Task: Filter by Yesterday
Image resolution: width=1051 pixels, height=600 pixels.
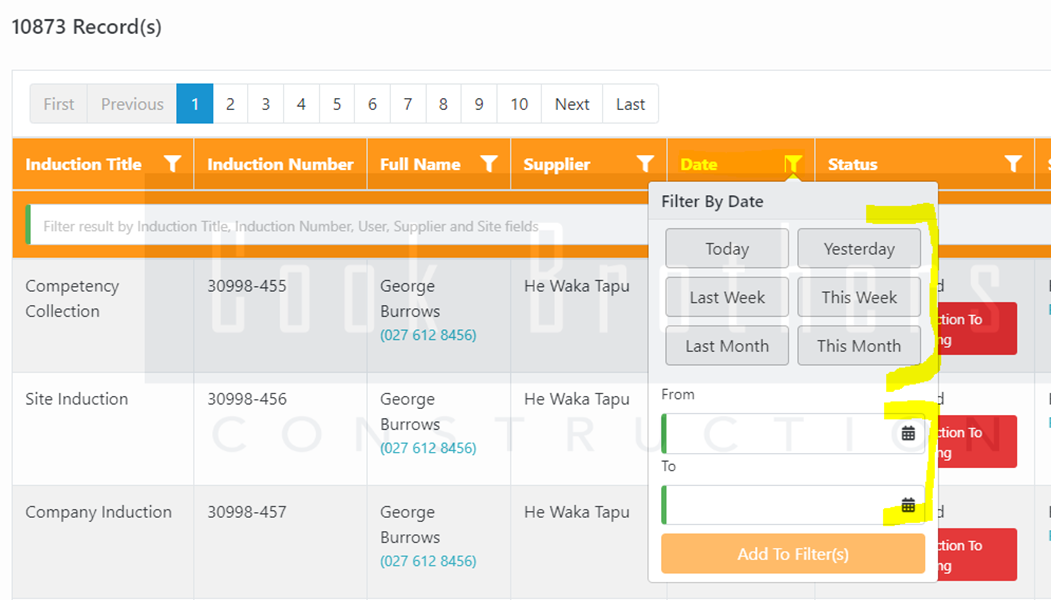Action: click(859, 249)
